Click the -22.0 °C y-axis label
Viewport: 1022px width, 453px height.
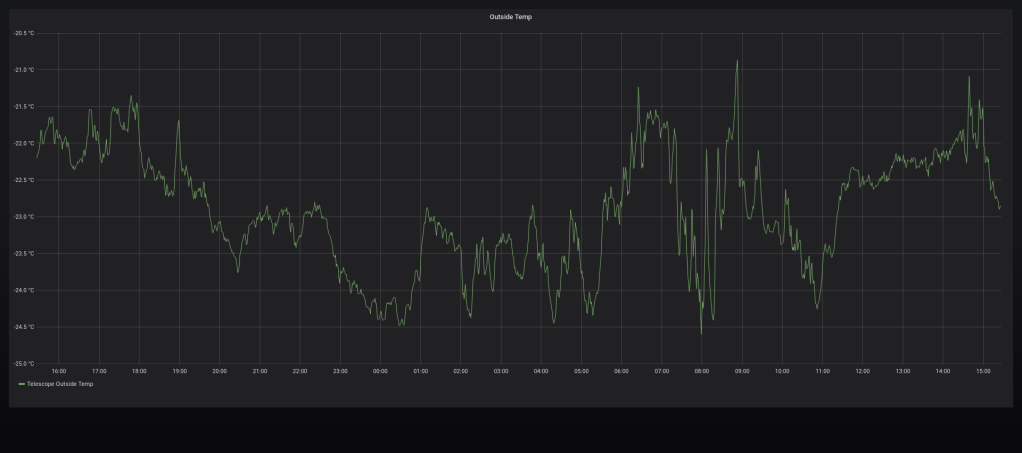[23, 143]
